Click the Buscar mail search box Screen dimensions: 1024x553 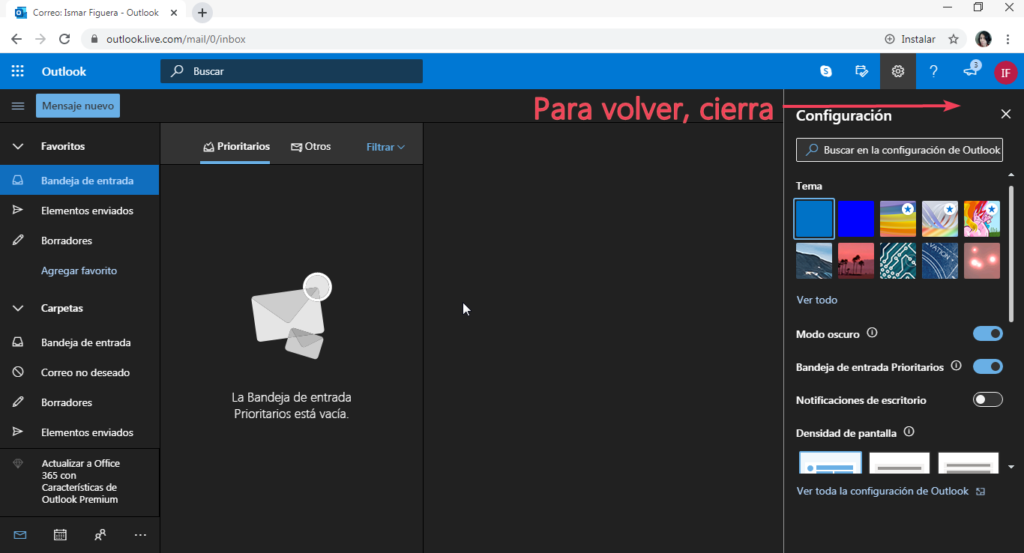(291, 71)
